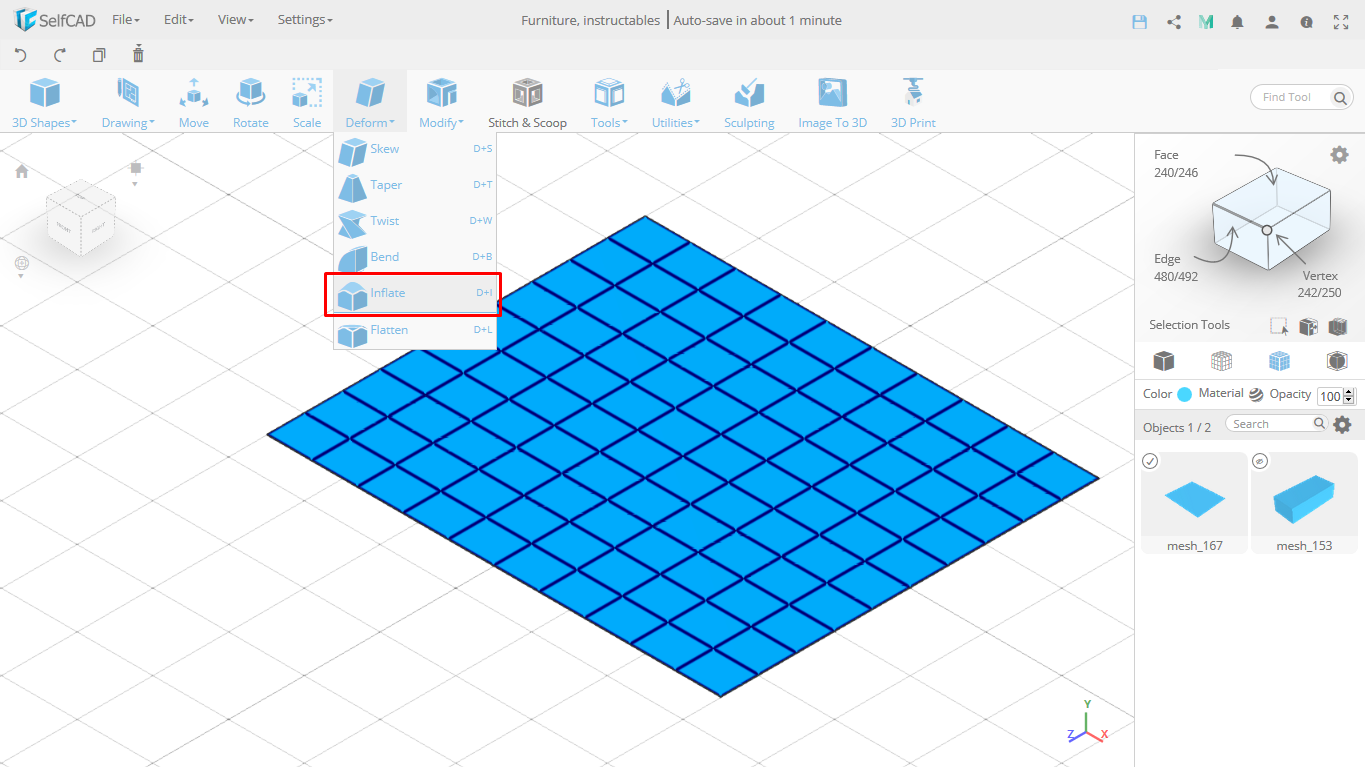Image resolution: width=1365 pixels, height=767 pixels.
Task: Toggle fullscreen mode icon
Action: 1341,21
